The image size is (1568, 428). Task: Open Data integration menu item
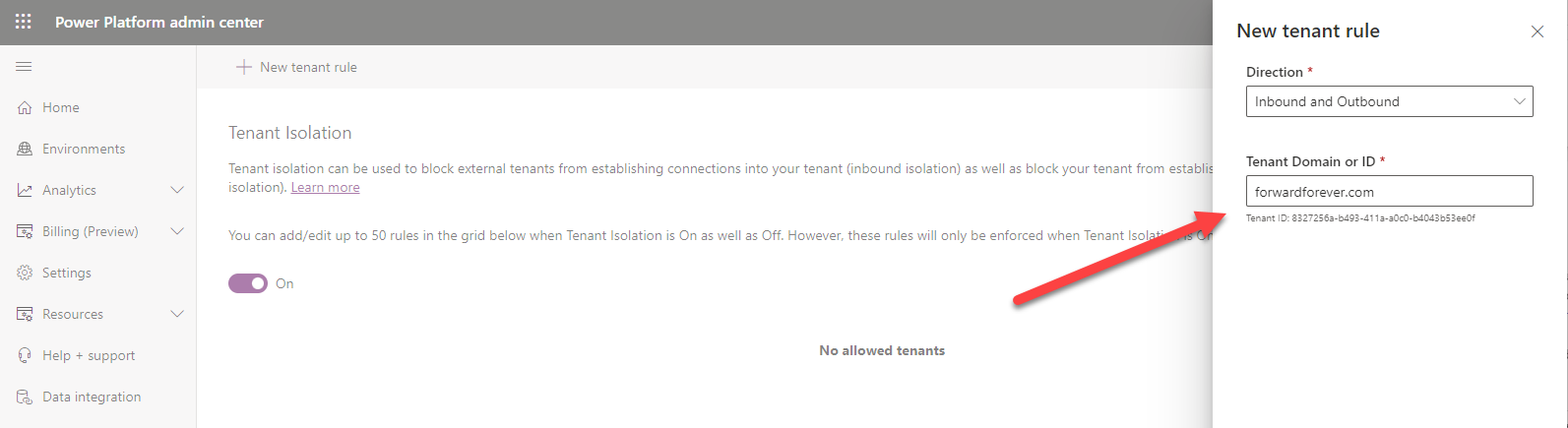click(92, 397)
